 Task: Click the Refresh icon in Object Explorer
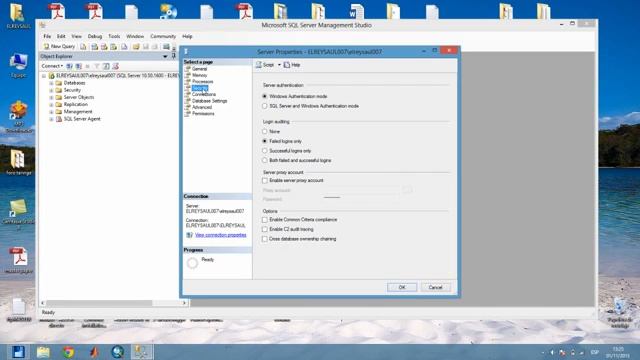106,66
